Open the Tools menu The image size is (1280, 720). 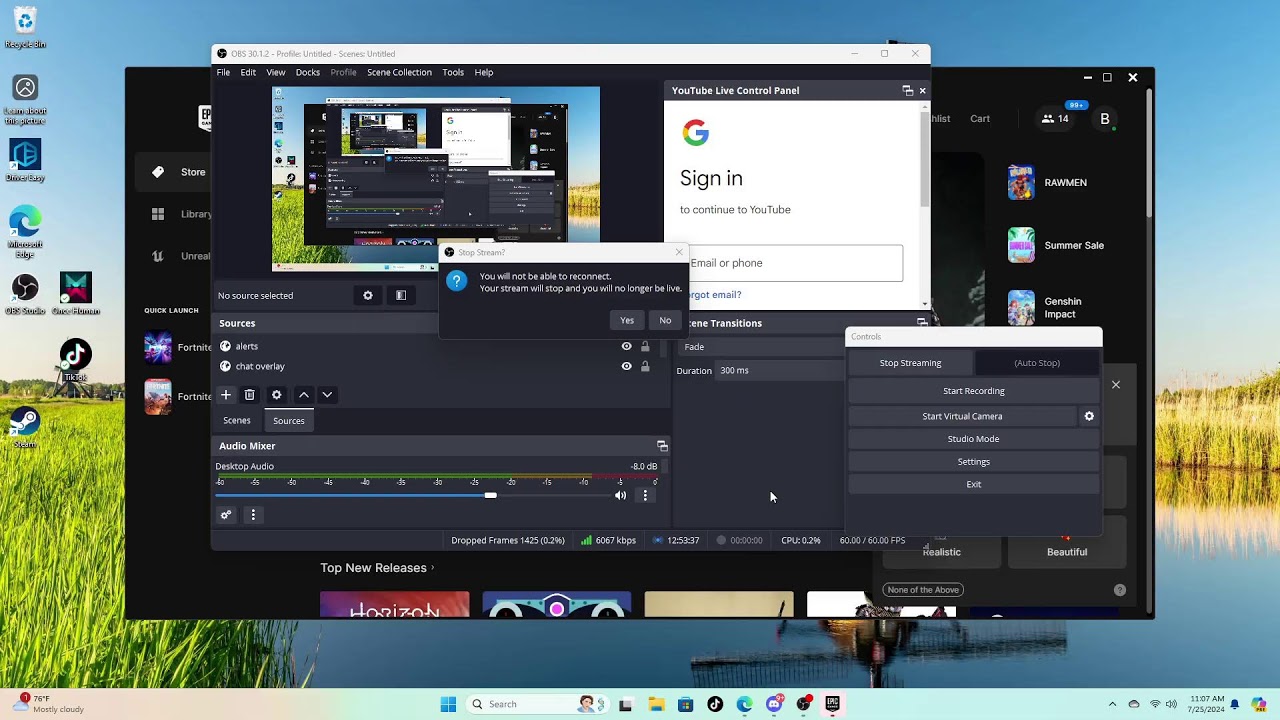pyautogui.click(x=453, y=72)
